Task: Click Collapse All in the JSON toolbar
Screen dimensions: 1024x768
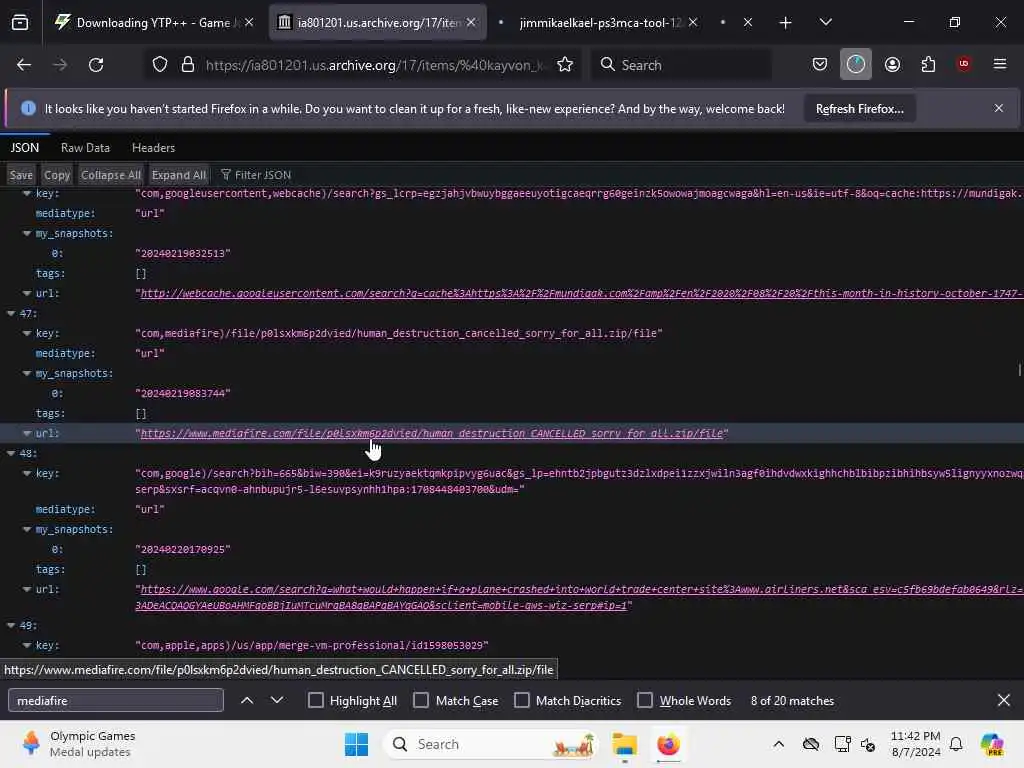Action: tap(110, 175)
